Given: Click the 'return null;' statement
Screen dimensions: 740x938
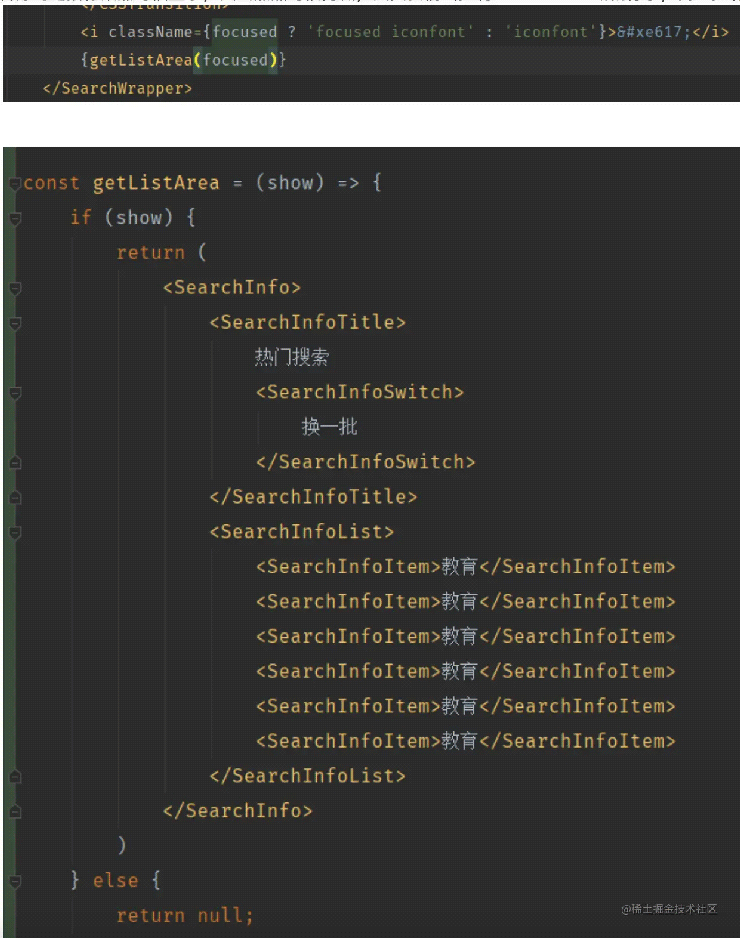Looking at the screenshot, I should [185, 915].
